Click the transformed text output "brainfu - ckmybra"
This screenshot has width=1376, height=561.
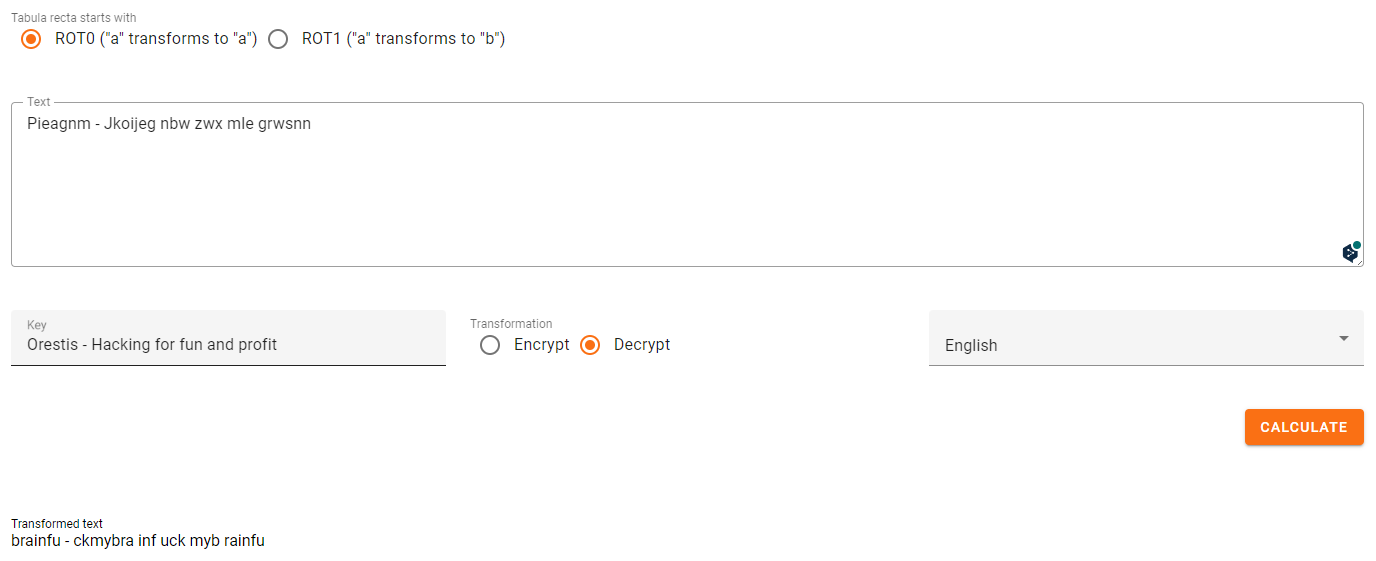pos(69,541)
